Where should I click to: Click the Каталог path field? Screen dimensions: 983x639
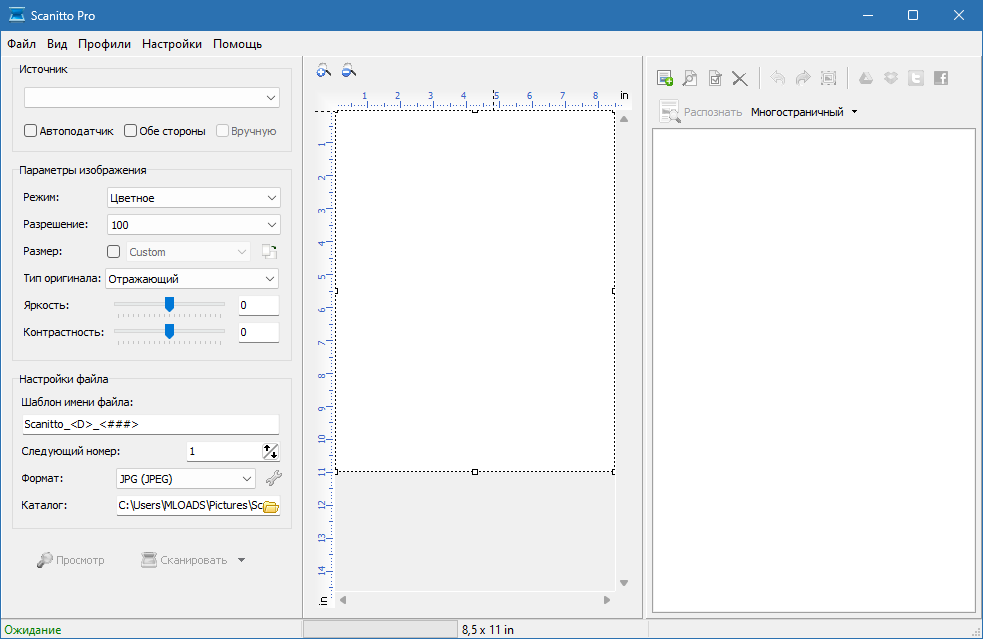click(x=190, y=505)
